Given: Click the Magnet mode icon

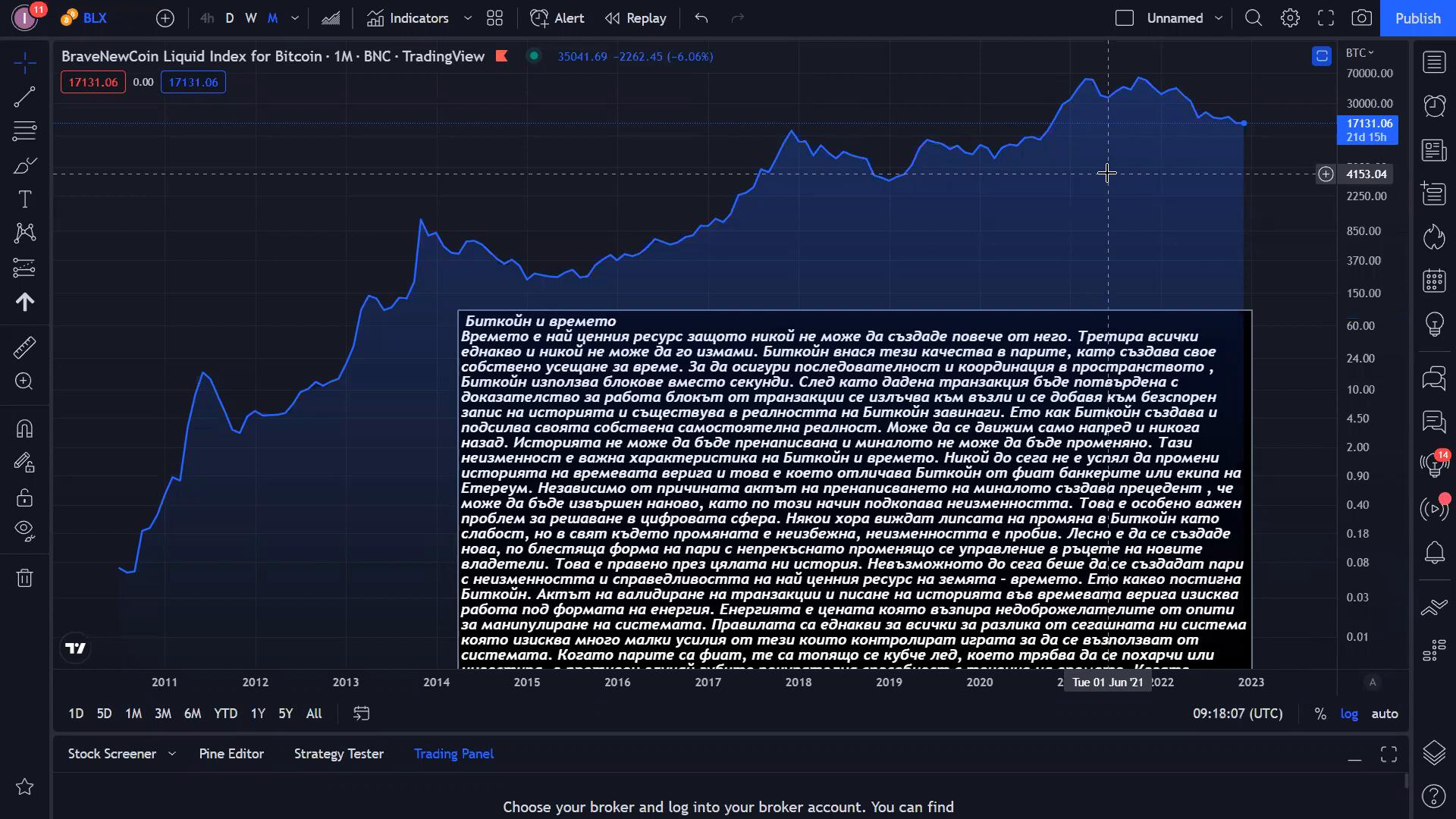Looking at the screenshot, I should (x=24, y=429).
